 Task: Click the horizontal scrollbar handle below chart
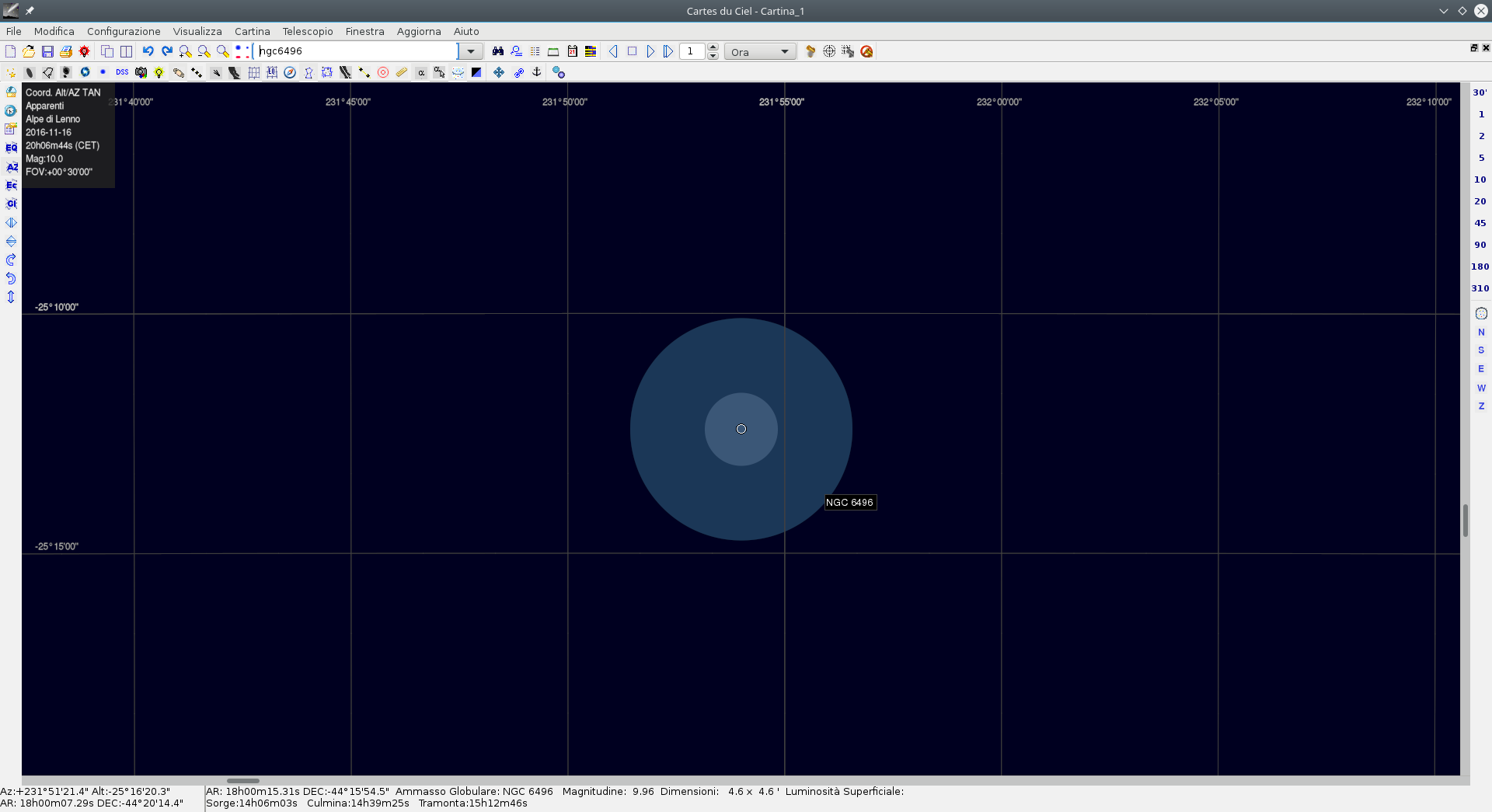pyautogui.click(x=243, y=781)
